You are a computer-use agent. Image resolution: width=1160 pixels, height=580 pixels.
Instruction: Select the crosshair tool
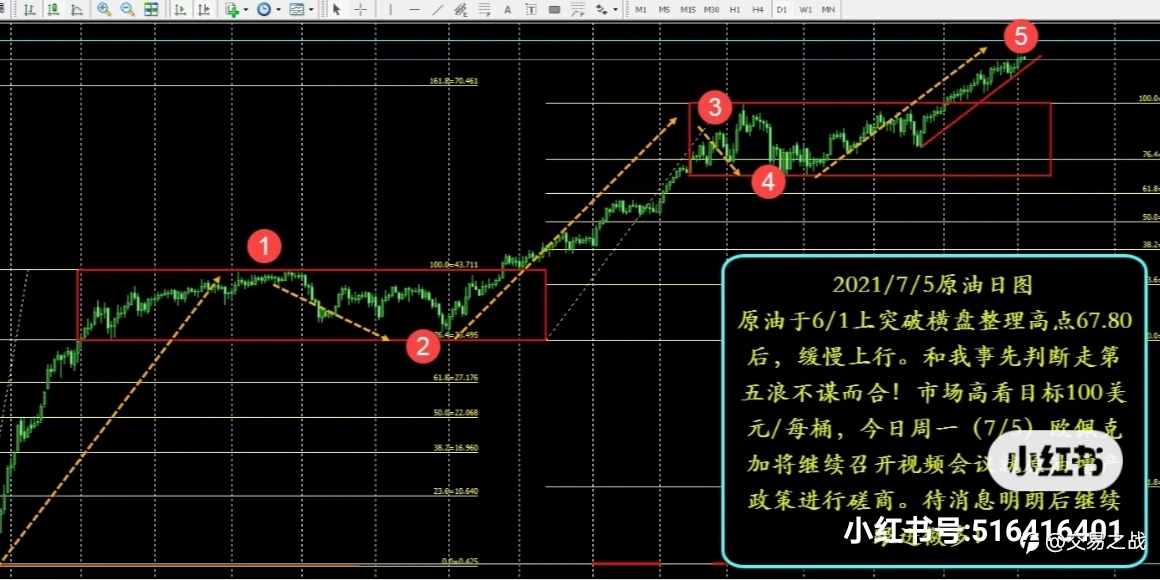click(x=360, y=10)
